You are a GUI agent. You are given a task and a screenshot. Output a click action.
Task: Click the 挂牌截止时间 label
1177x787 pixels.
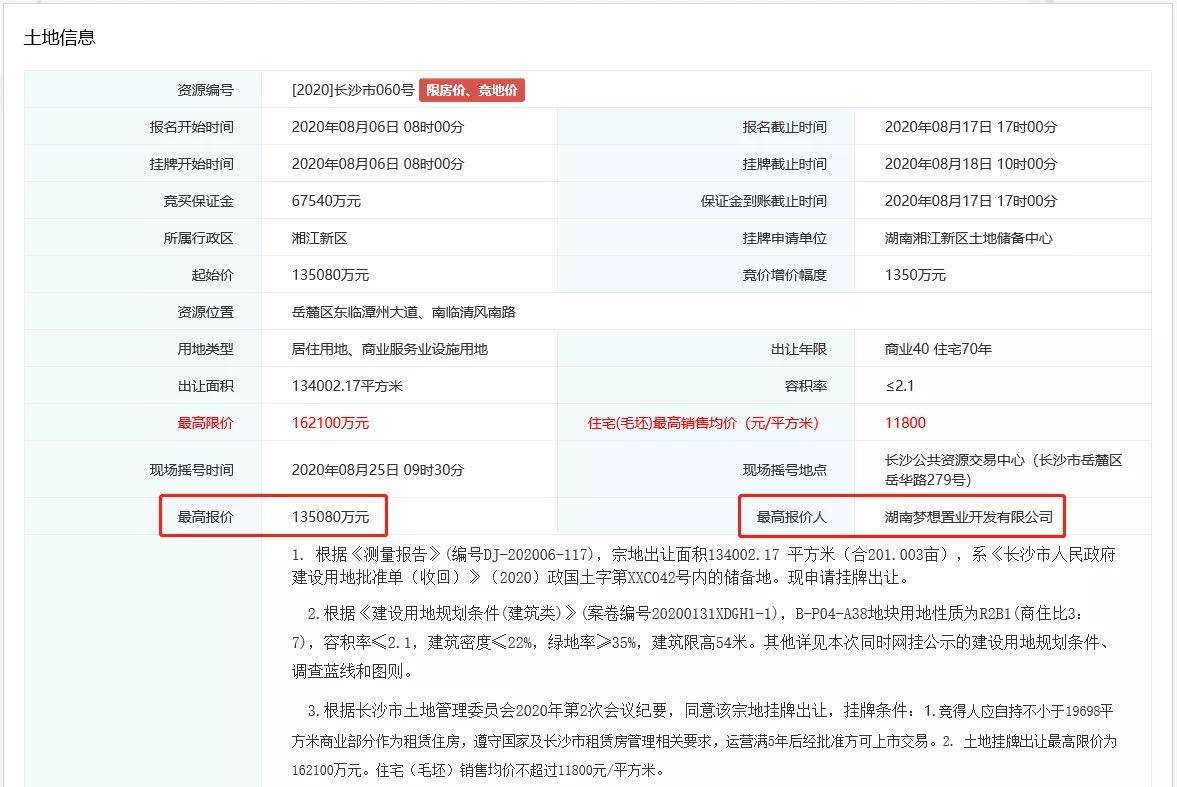click(784, 164)
